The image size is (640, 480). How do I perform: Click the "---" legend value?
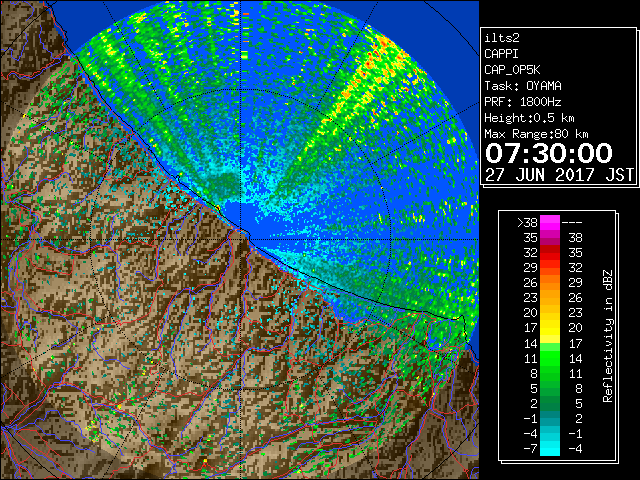click(x=572, y=222)
